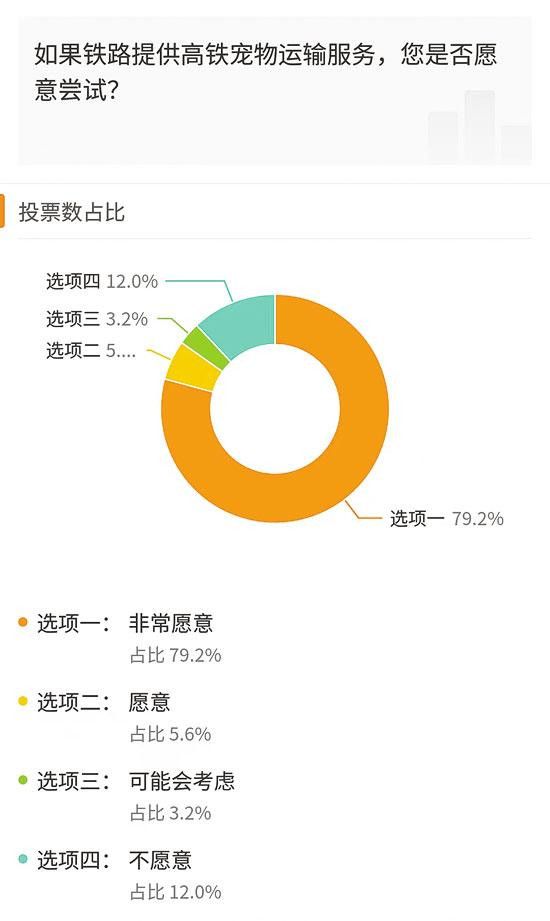550x921 pixels.
Task: Choose the 非常愿意 legend entry
Action: point(170,623)
